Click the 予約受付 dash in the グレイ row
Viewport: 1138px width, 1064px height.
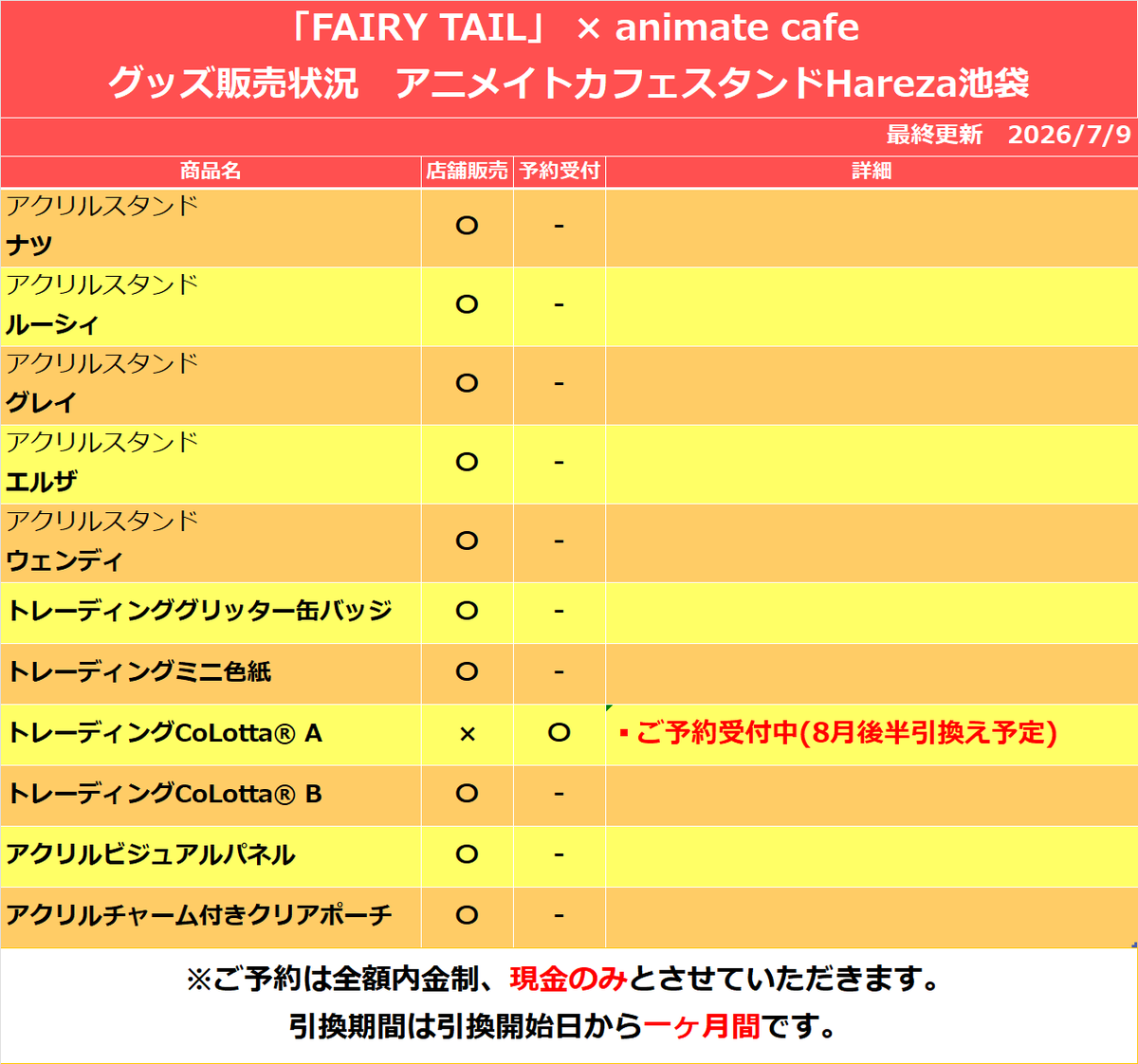(560, 383)
